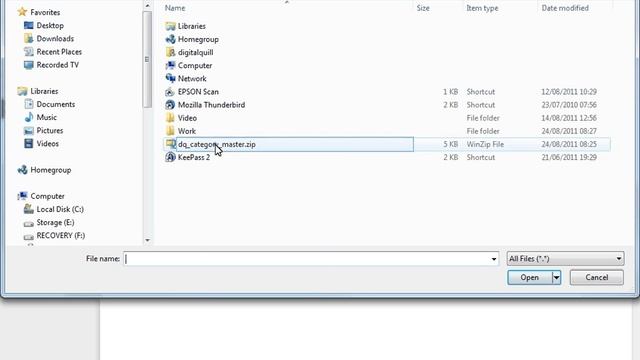The height and width of the screenshot is (360, 640).
Task: Click the RECOVERY (F:) drive icon
Action: [x=29, y=236]
